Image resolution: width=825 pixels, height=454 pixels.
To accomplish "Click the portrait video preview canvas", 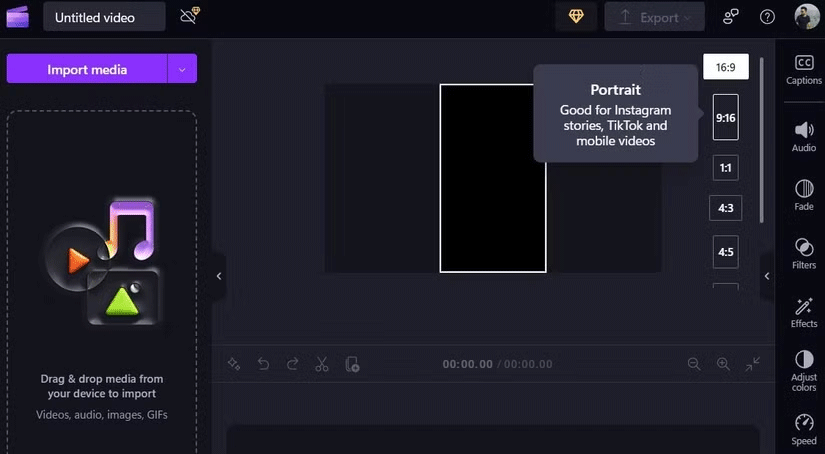I will click(x=493, y=178).
